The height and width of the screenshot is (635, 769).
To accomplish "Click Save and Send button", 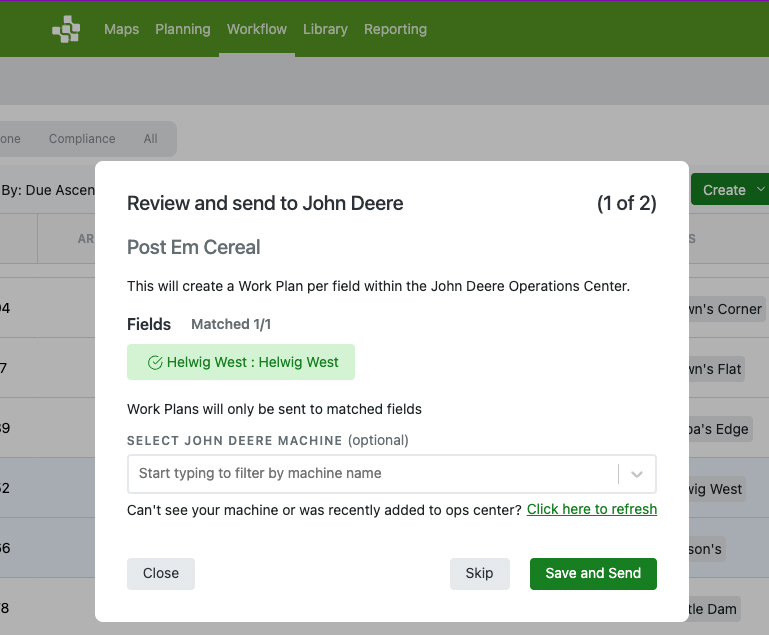I will [x=593, y=573].
